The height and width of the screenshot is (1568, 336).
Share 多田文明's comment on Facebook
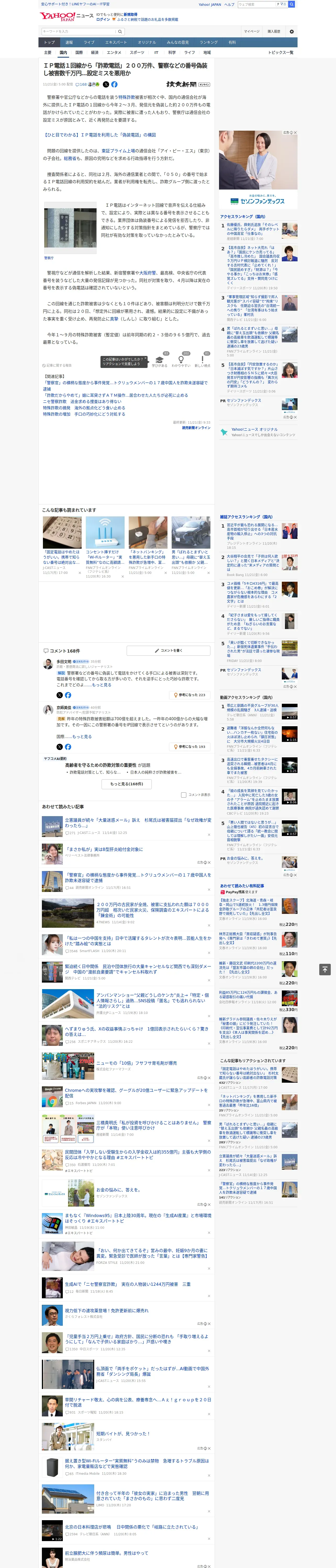coord(68,695)
